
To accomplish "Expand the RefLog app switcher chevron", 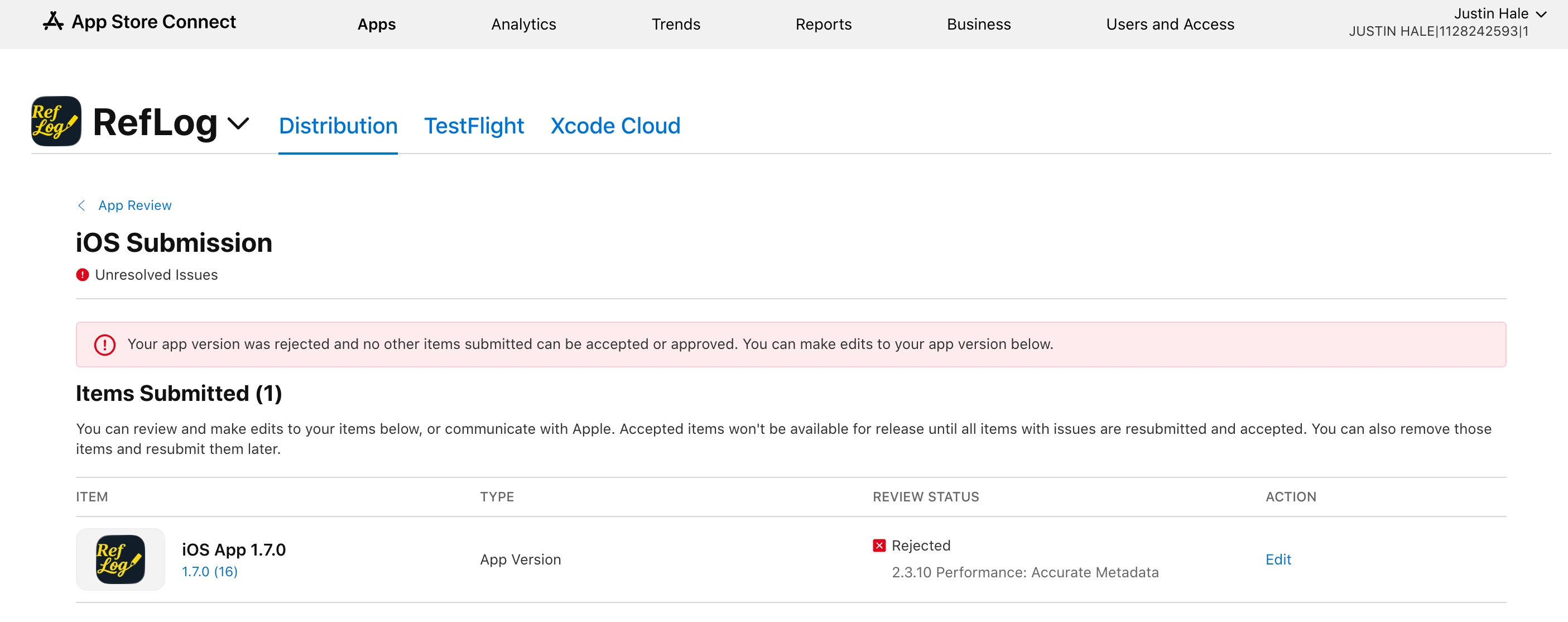I will pos(238,123).
